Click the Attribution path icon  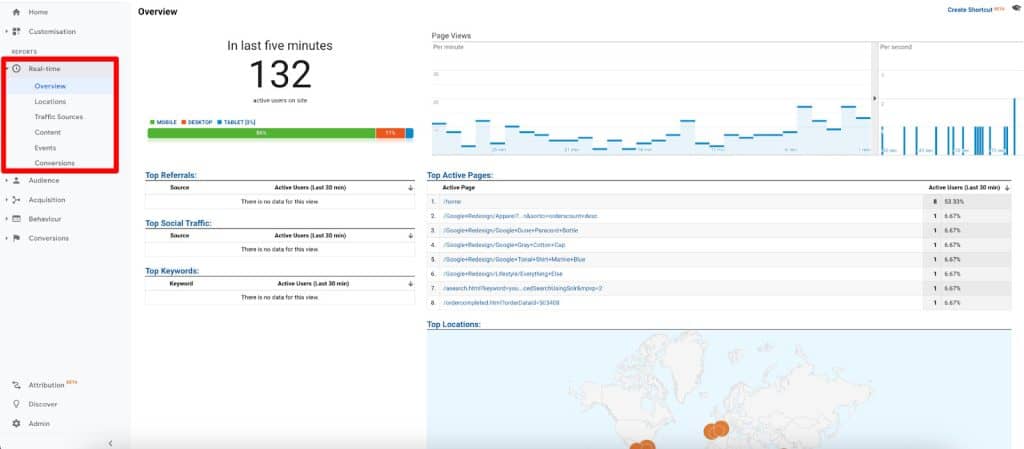click(x=16, y=385)
